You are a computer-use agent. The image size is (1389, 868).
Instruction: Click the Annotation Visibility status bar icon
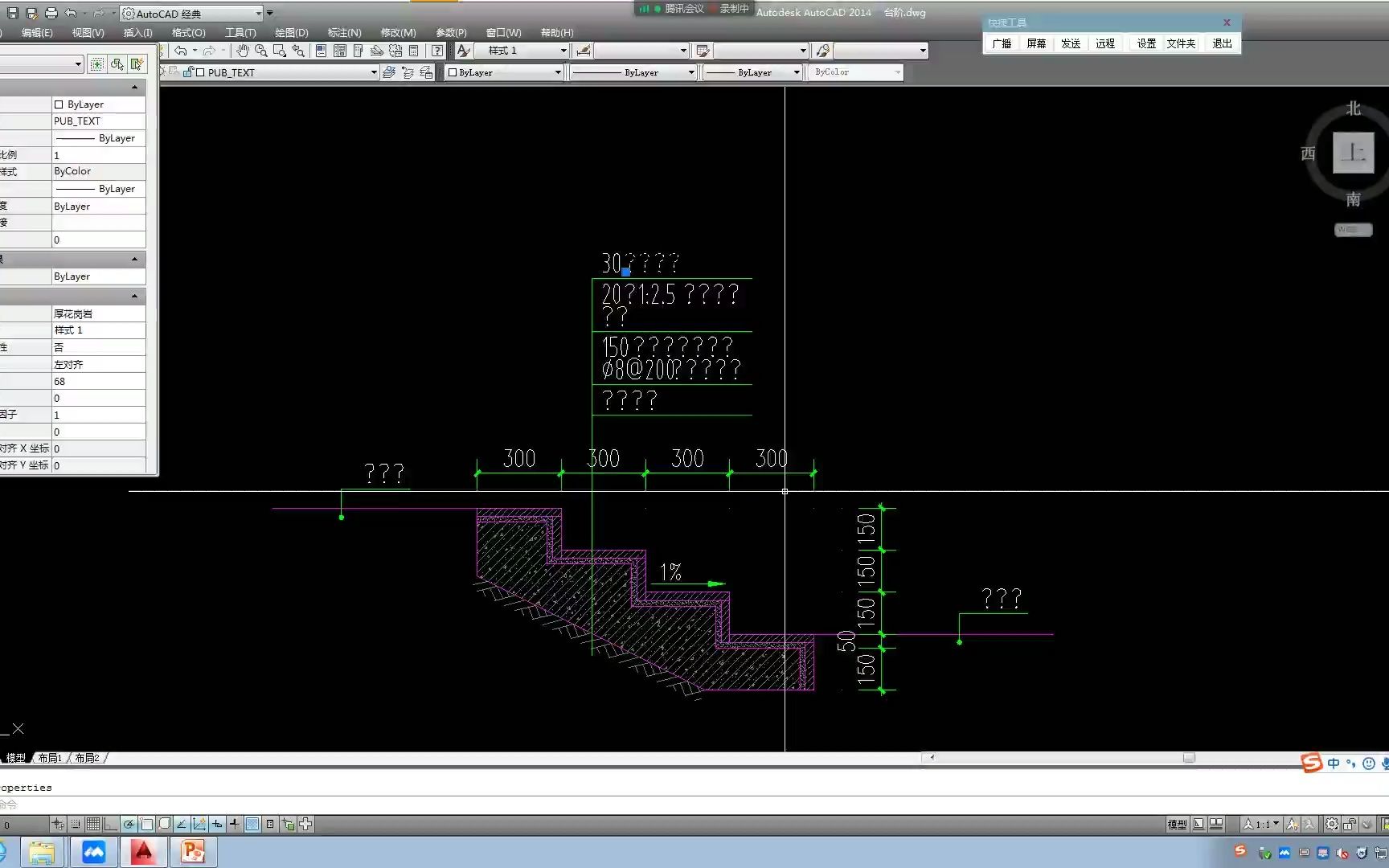[1292, 824]
